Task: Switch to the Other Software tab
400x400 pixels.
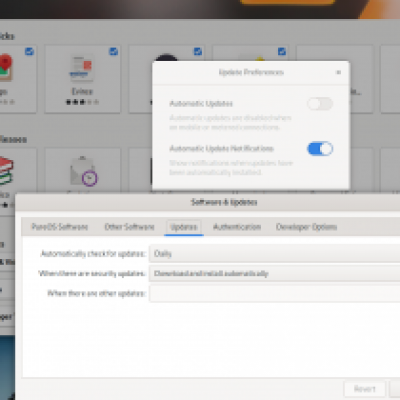Action: coord(129,227)
